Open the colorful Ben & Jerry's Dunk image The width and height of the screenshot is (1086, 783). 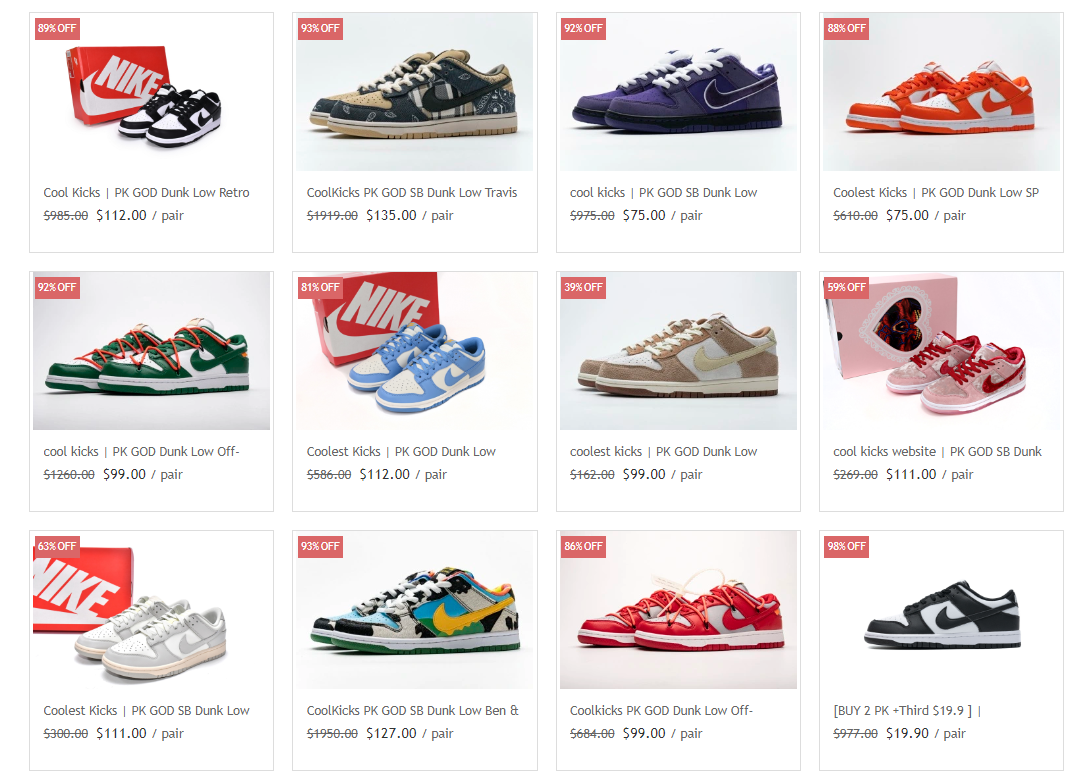pos(414,610)
